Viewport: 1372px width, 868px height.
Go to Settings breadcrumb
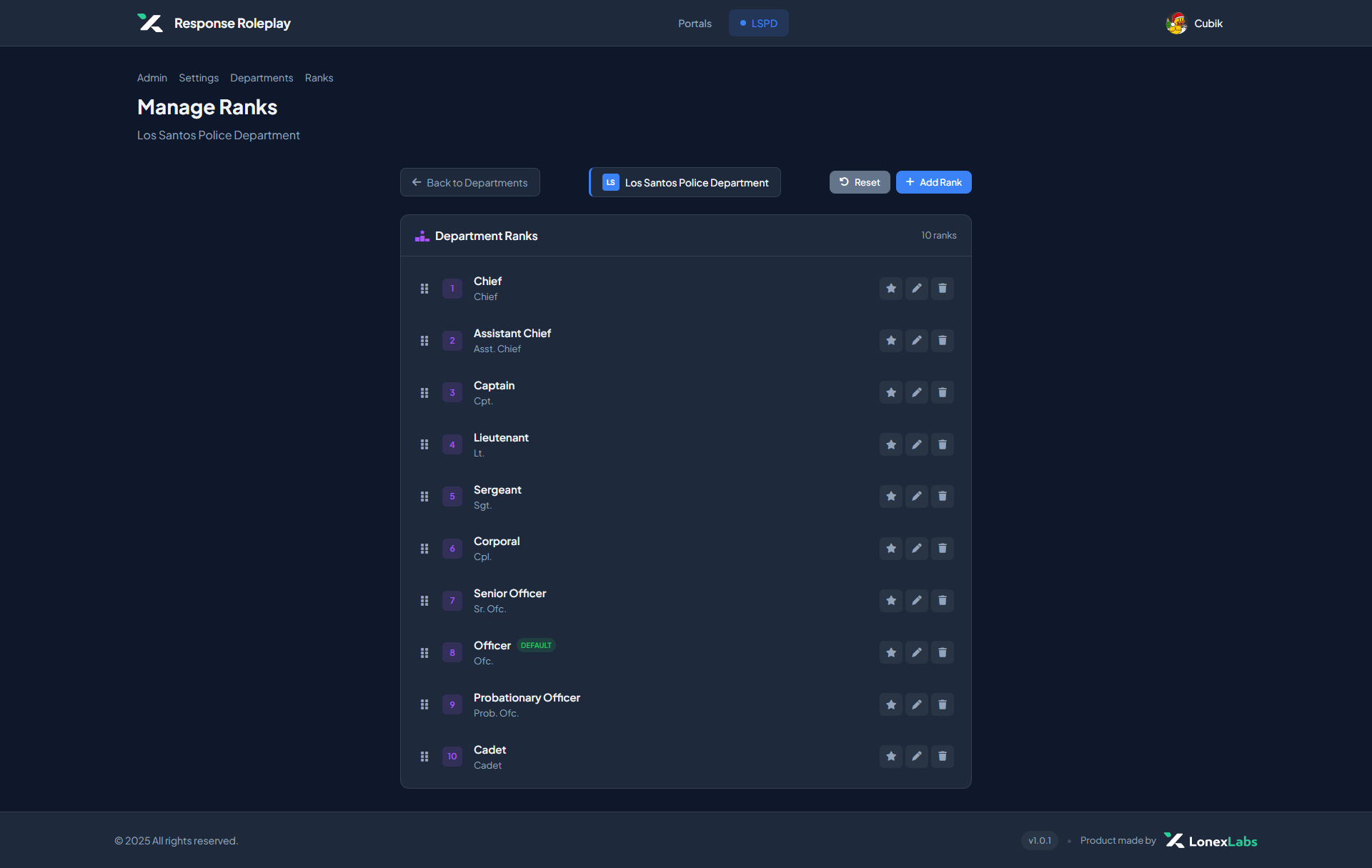pyautogui.click(x=199, y=78)
